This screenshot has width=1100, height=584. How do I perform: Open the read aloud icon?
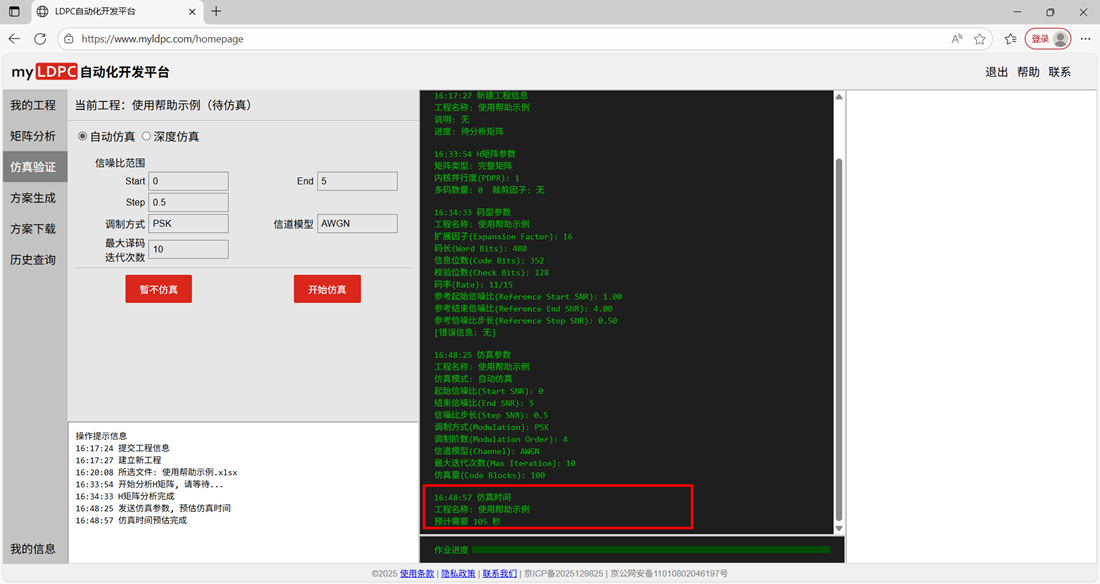click(x=957, y=39)
